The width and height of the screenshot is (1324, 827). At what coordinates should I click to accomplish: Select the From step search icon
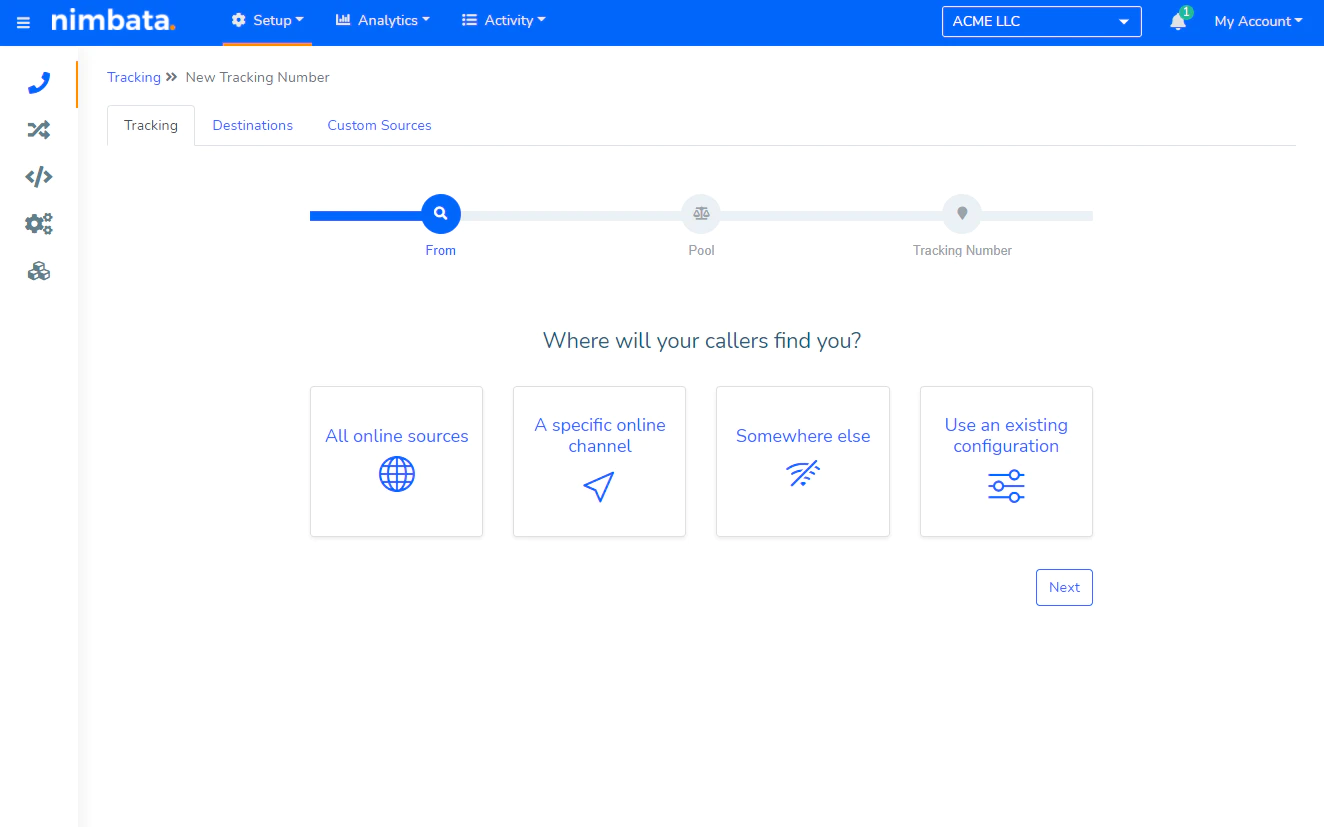tap(441, 213)
